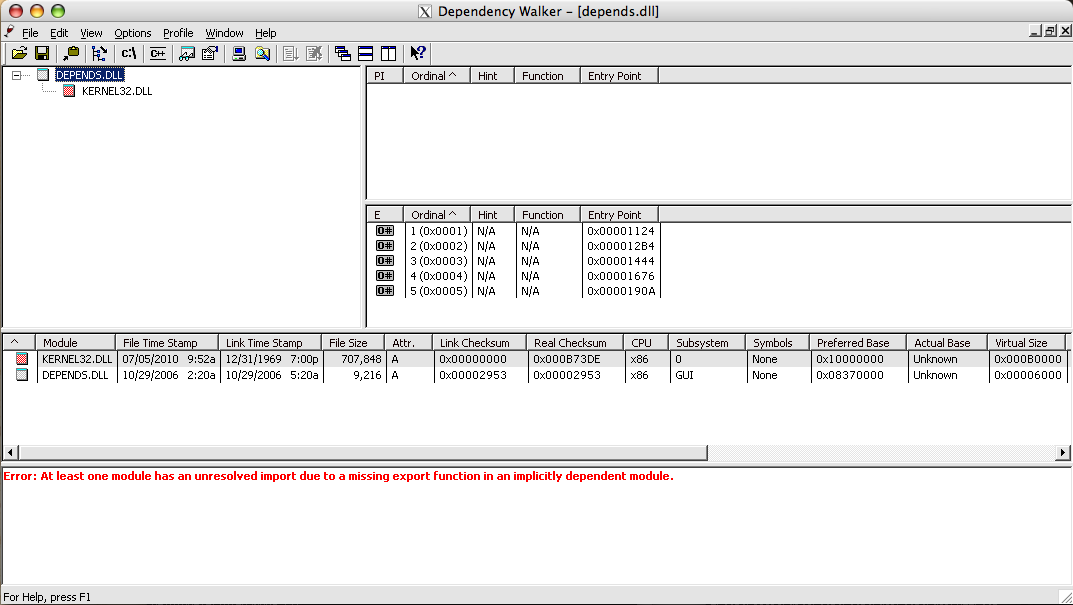Click the export icon on ordinal 1 row
This screenshot has width=1073, height=605.
385,231
